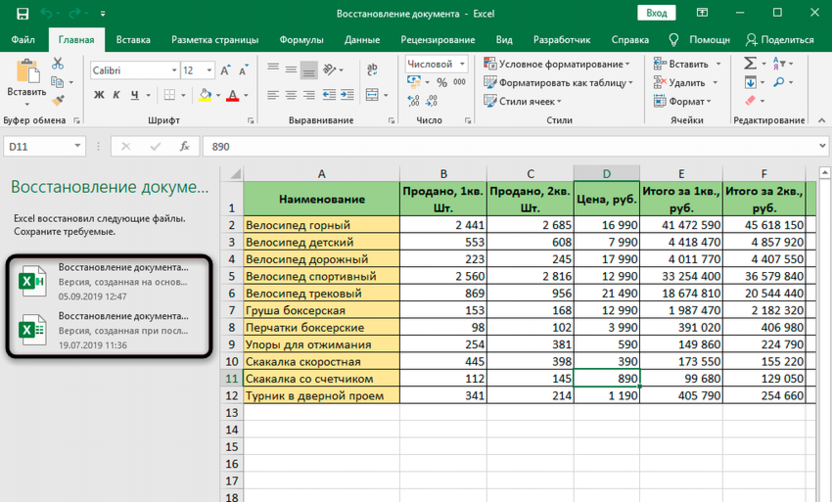832x502 pixels.
Task: Toggle bold Ж formatting
Action: tap(99, 95)
